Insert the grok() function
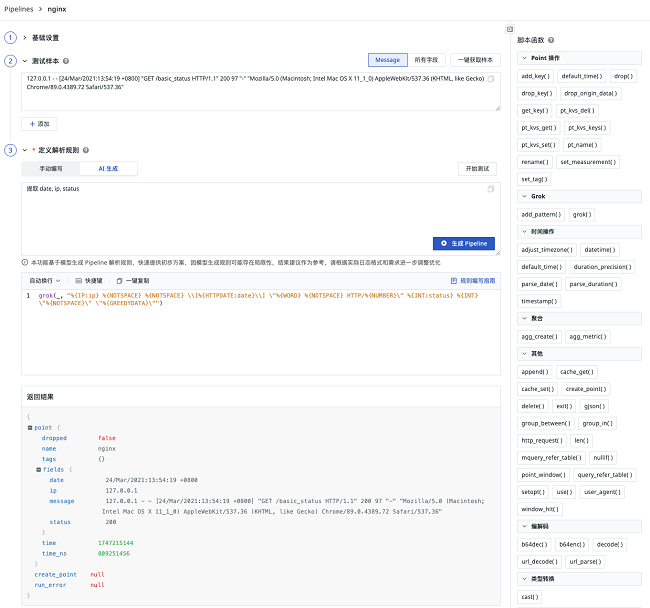Image resolution: width=650 pixels, height=608 pixels. [581, 214]
